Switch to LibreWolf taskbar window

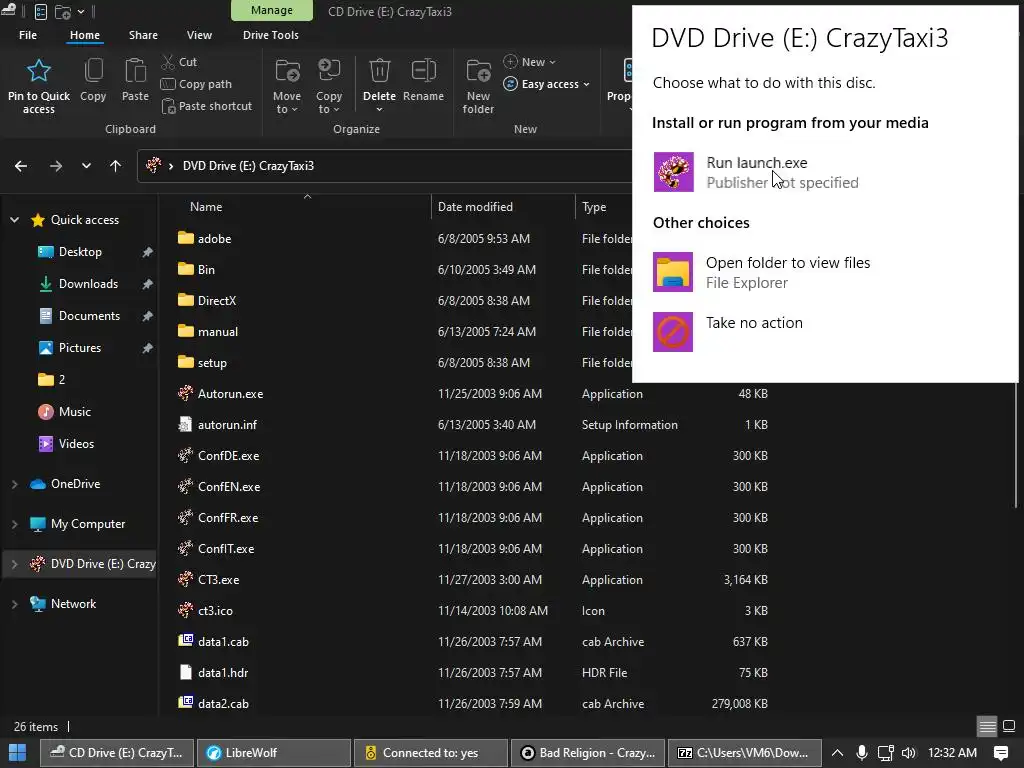pos(274,753)
